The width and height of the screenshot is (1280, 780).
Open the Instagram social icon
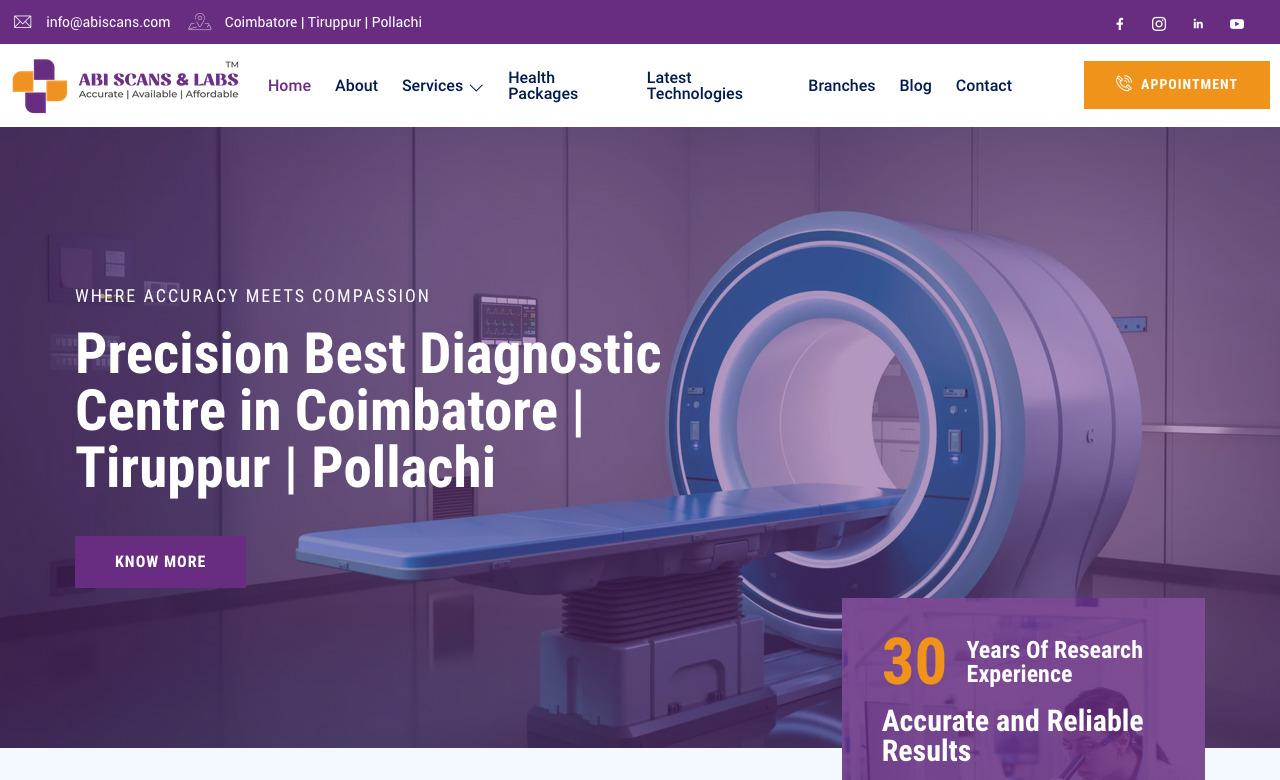1159,24
